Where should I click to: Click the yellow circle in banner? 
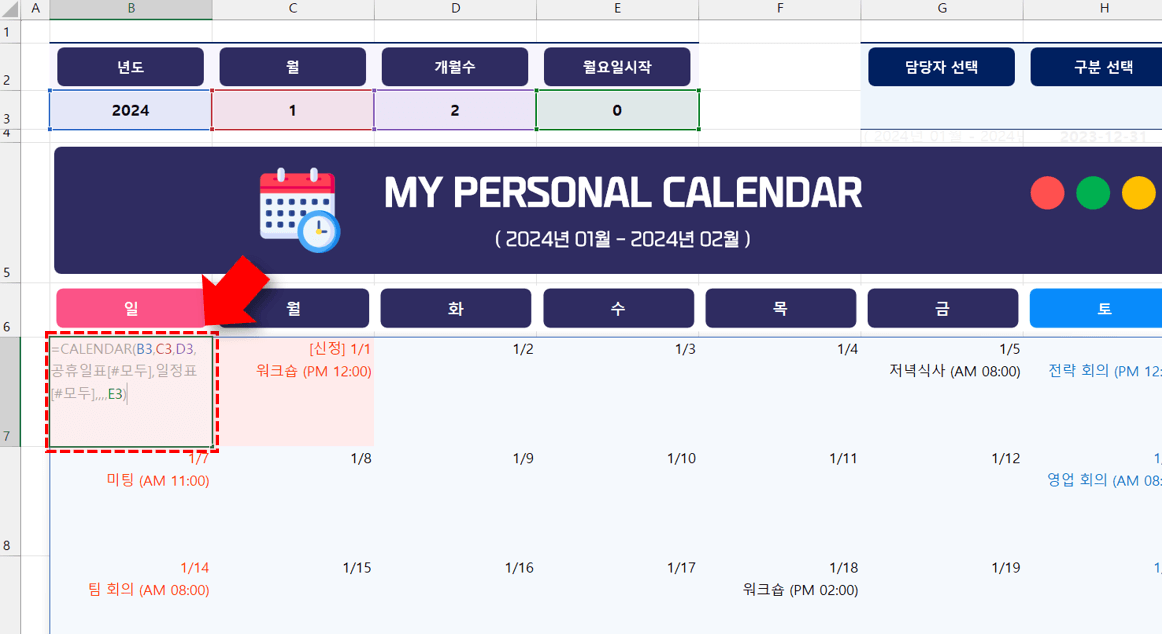(1138, 193)
